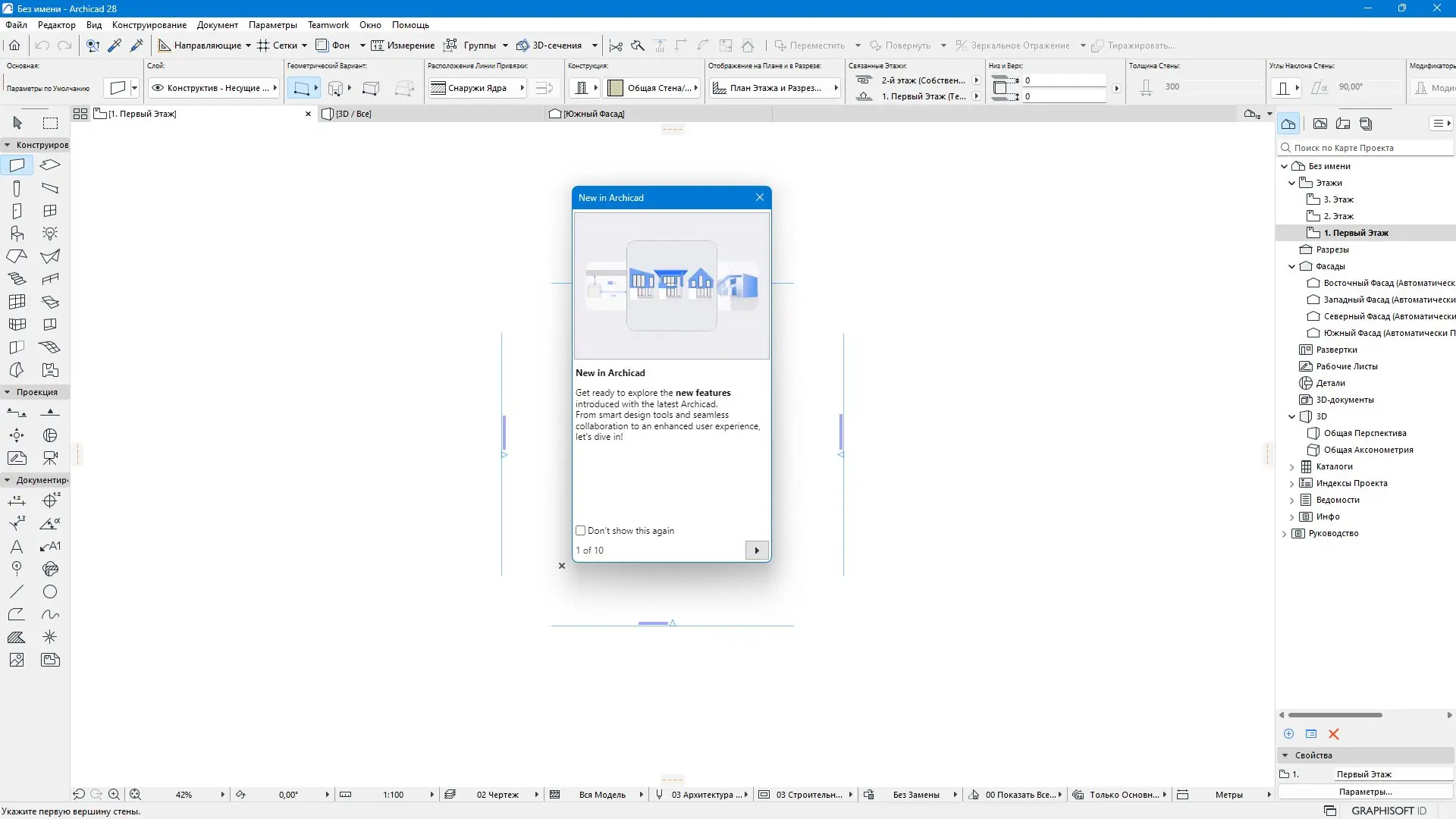This screenshot has height=819, width=1456.
Task: Select the Elevation tool
Action: (50, 413)
